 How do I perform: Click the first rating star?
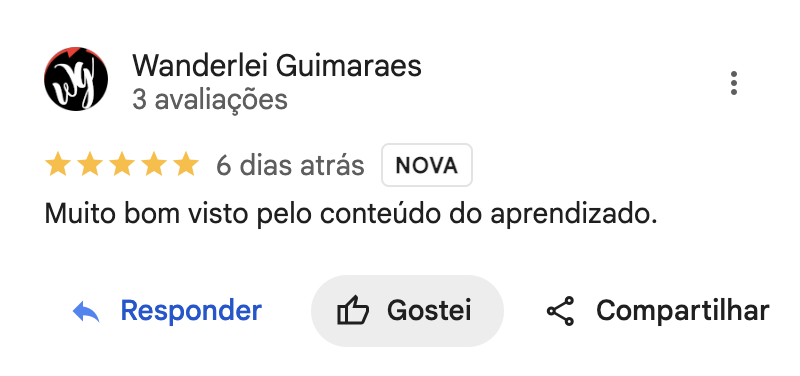tap(58, 165)
